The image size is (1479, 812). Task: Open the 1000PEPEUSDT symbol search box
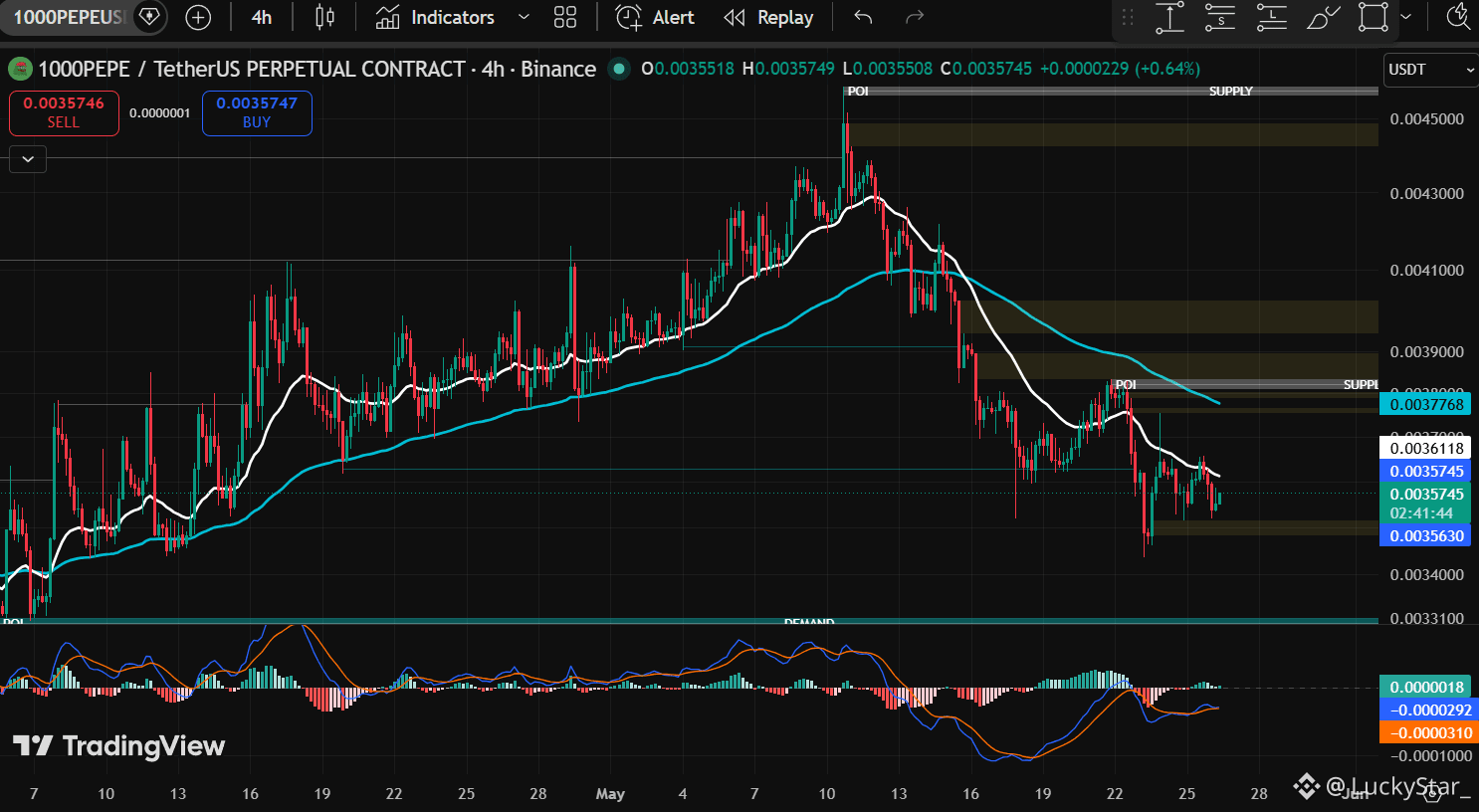70,17
